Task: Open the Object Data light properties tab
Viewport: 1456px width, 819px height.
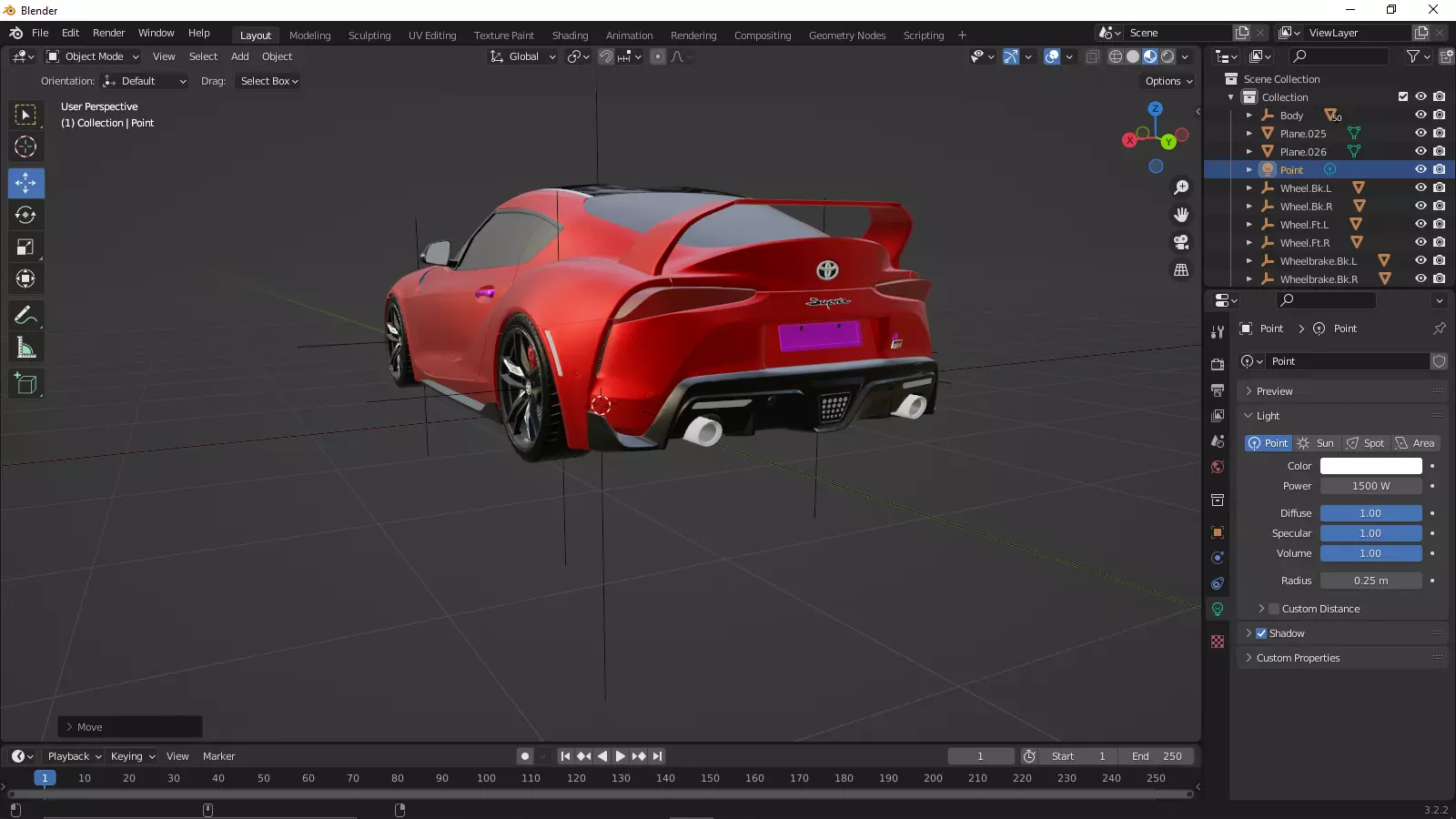Action: [x=1218, y=609]
